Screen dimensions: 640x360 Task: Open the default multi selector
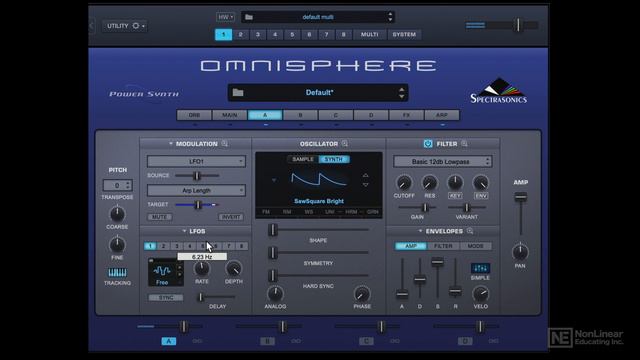(318, 17)
